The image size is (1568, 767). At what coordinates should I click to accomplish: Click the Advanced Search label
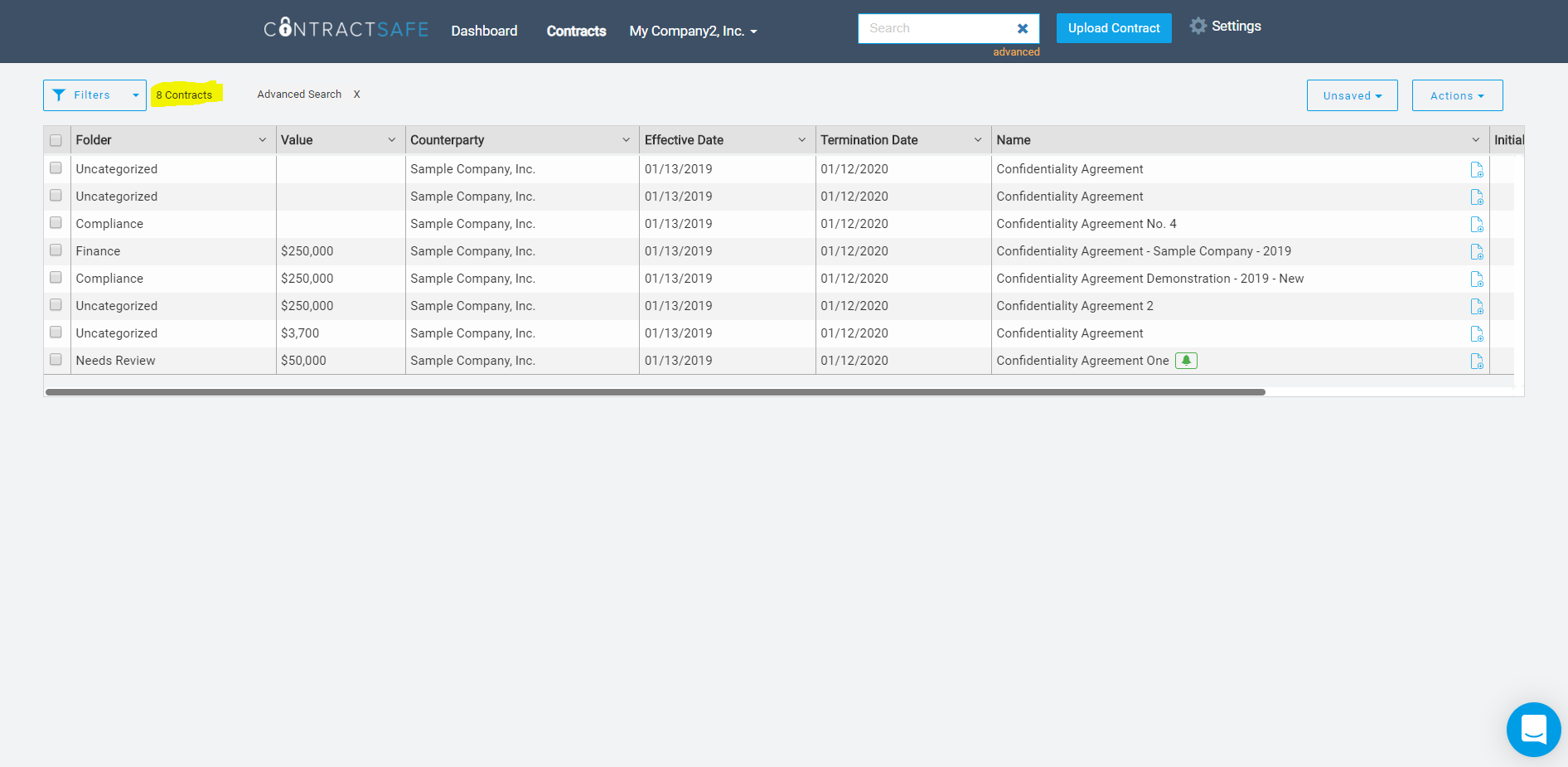tap(299, 95)
